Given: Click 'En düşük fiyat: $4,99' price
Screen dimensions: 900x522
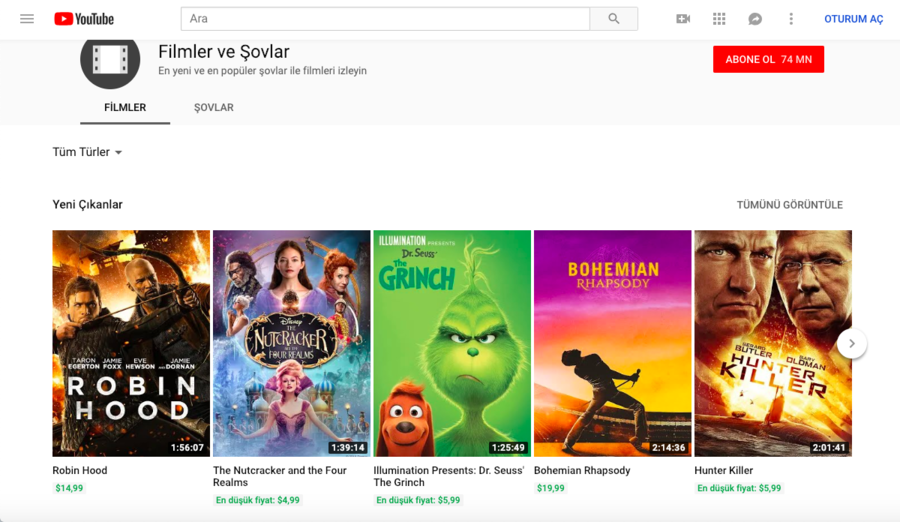Looking at the screenshot, I should click(258, 500).
